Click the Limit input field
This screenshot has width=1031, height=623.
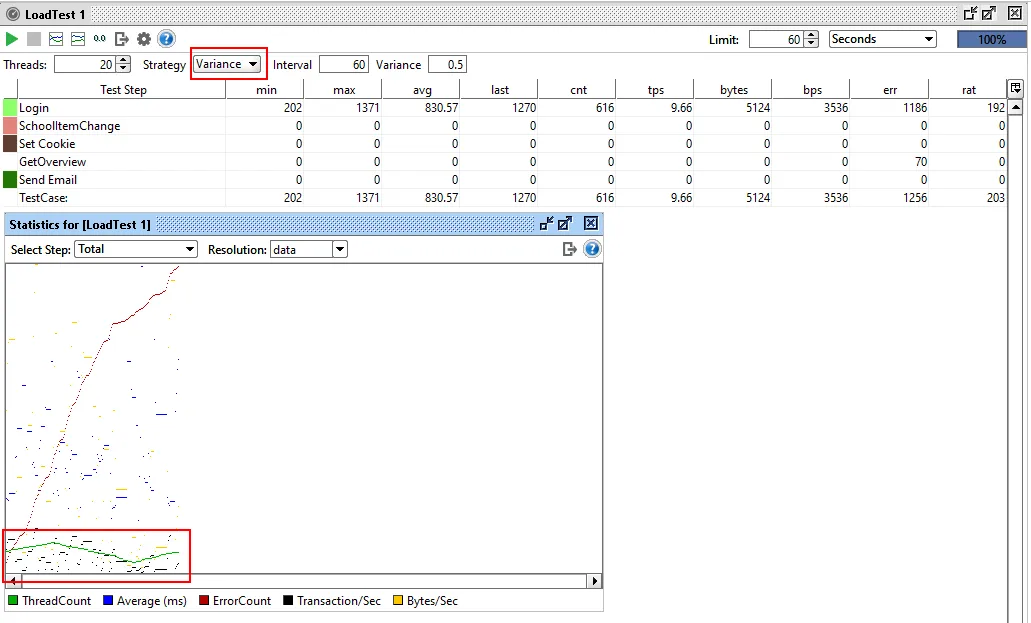(x=777, y=39)
